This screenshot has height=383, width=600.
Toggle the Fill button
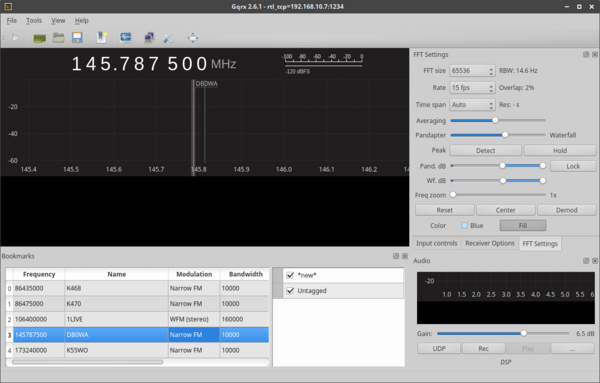(523, 225)
